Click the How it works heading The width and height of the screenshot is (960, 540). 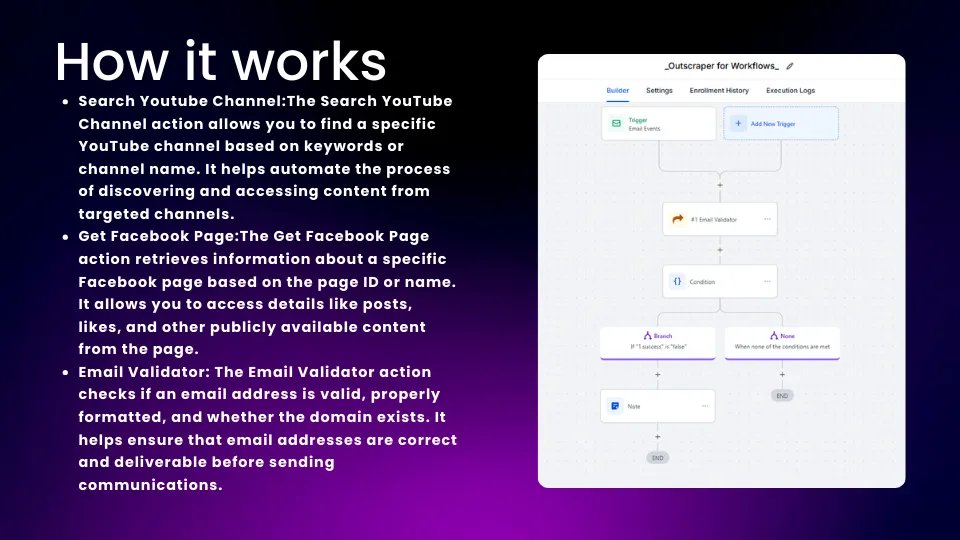220,61
